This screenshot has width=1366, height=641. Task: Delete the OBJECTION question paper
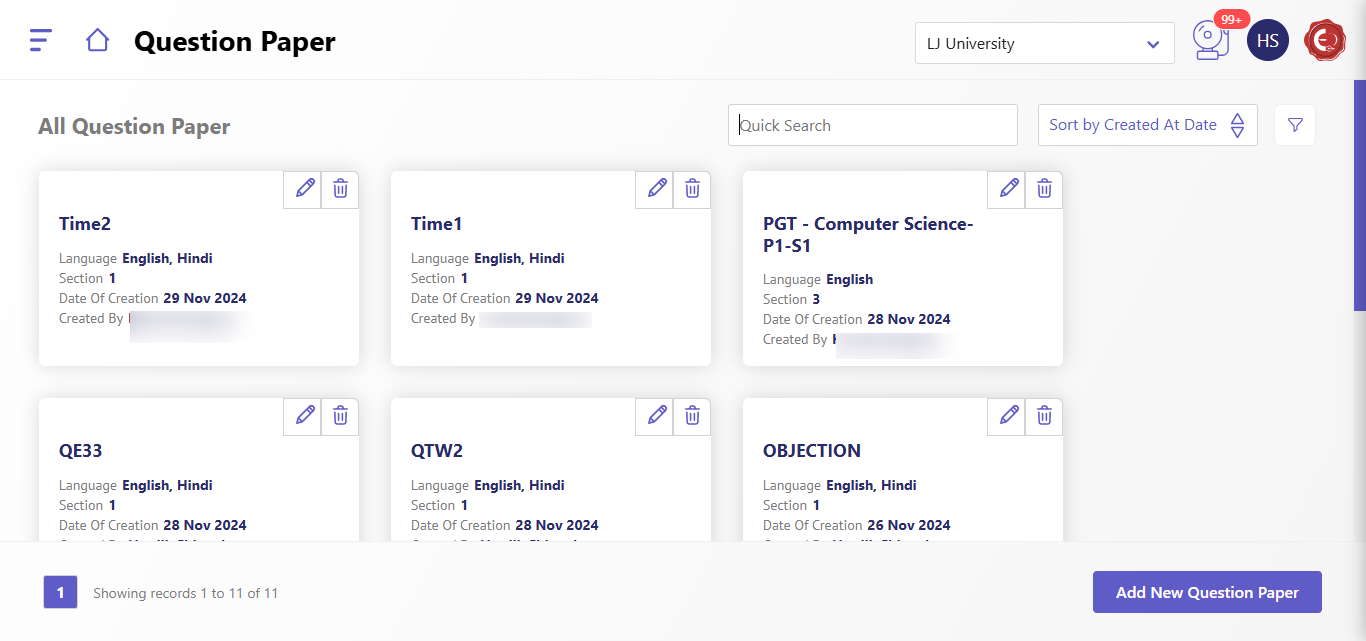click(1044, 415)
